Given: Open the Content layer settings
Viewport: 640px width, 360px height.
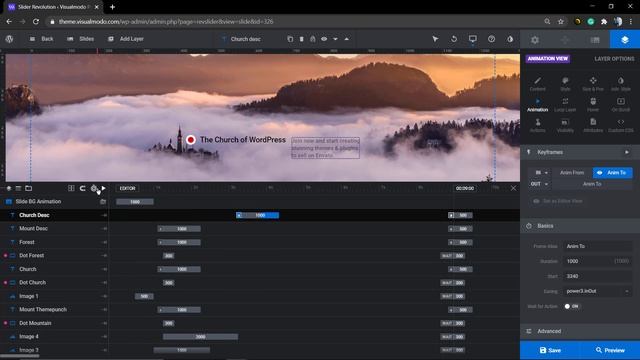Looking at the screenshot, I should (x=538, y=84).
